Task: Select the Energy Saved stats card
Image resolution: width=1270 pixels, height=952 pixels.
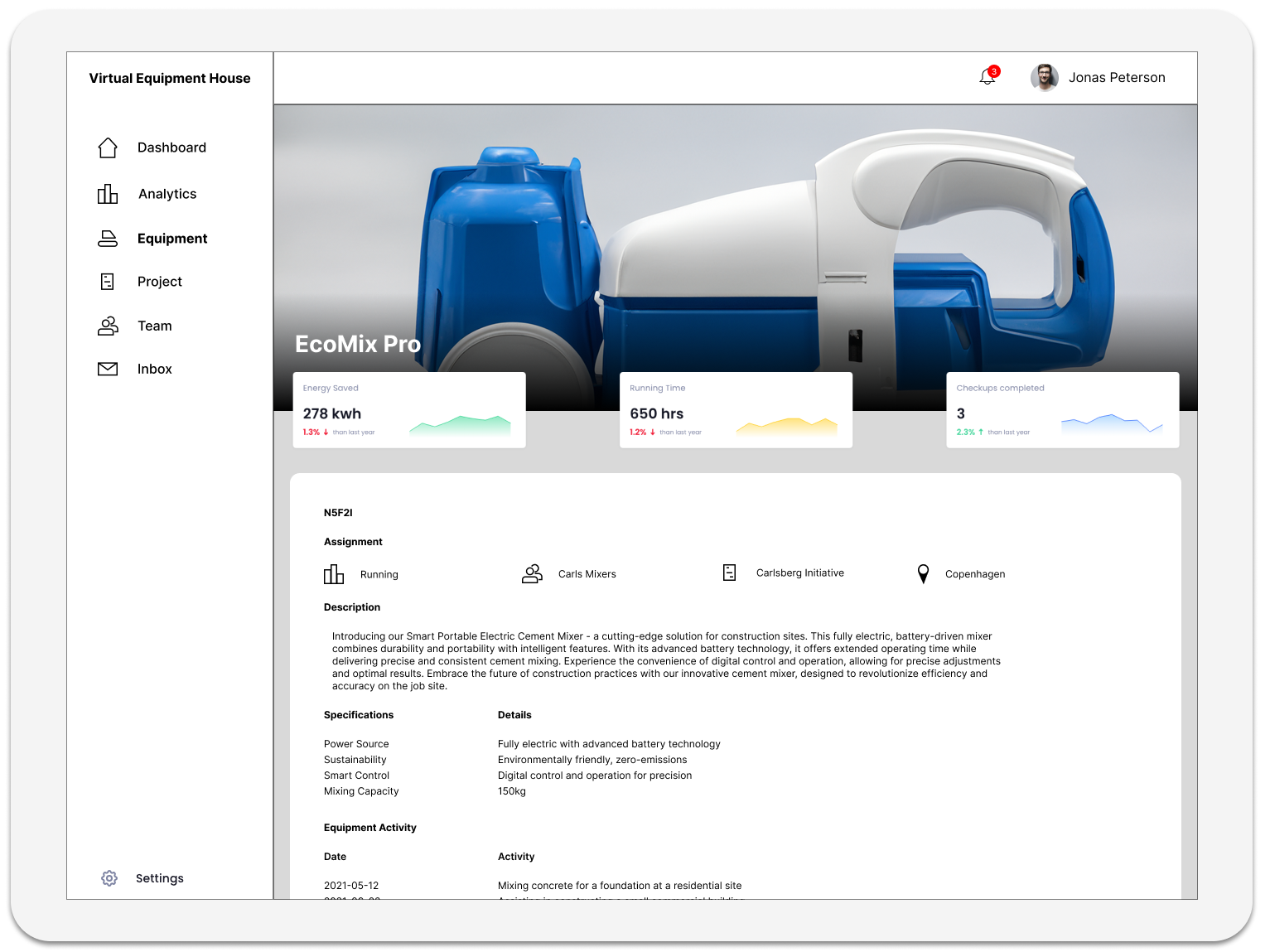Action: (409, 410)
